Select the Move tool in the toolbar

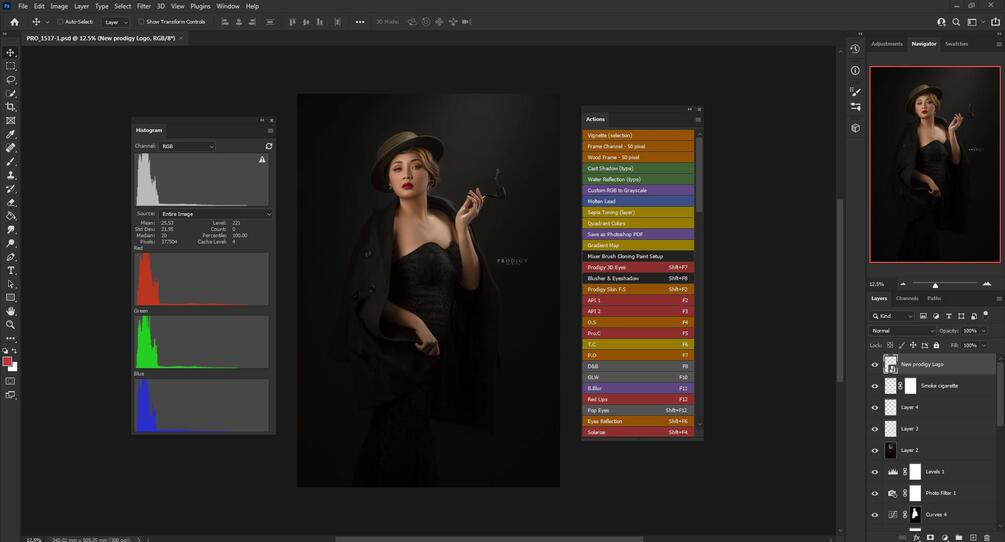[x=11, y=52]
